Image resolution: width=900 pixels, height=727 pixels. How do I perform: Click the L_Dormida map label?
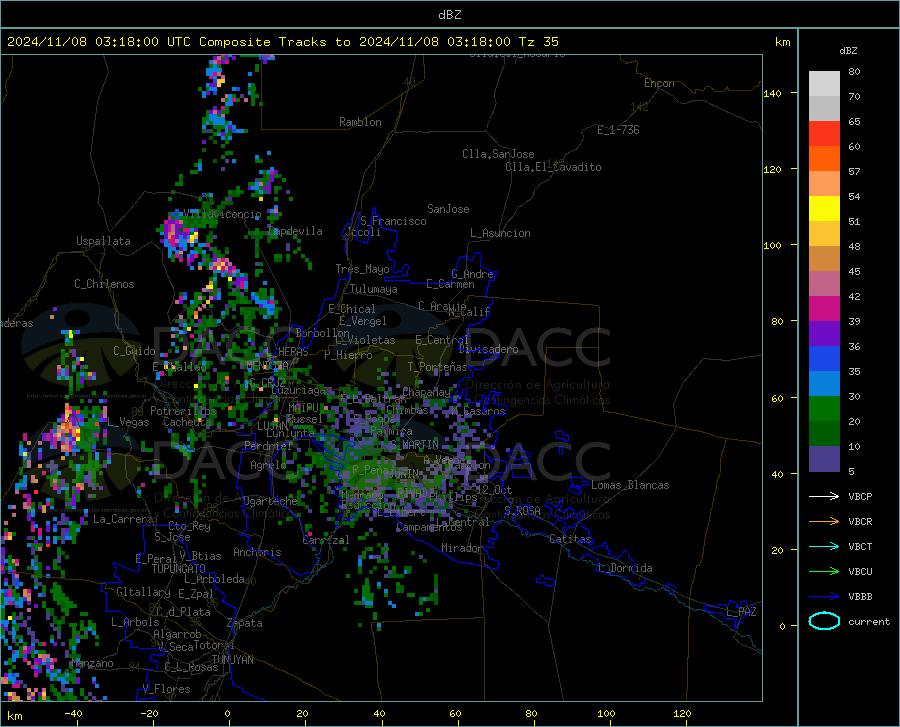click(x=624, y=568)
